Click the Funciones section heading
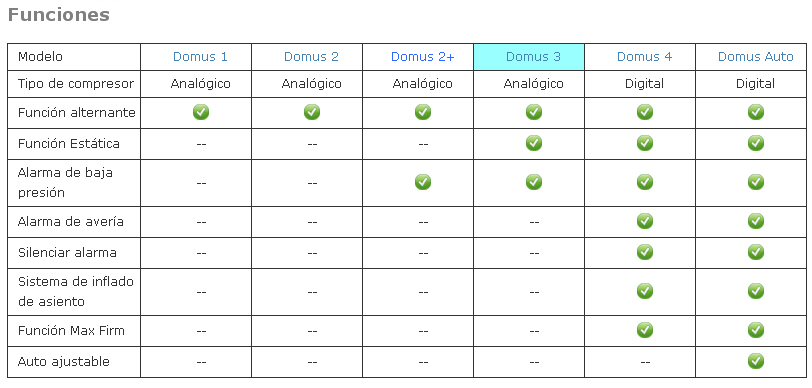Screen dimensions: 812x388 [59, 15]
